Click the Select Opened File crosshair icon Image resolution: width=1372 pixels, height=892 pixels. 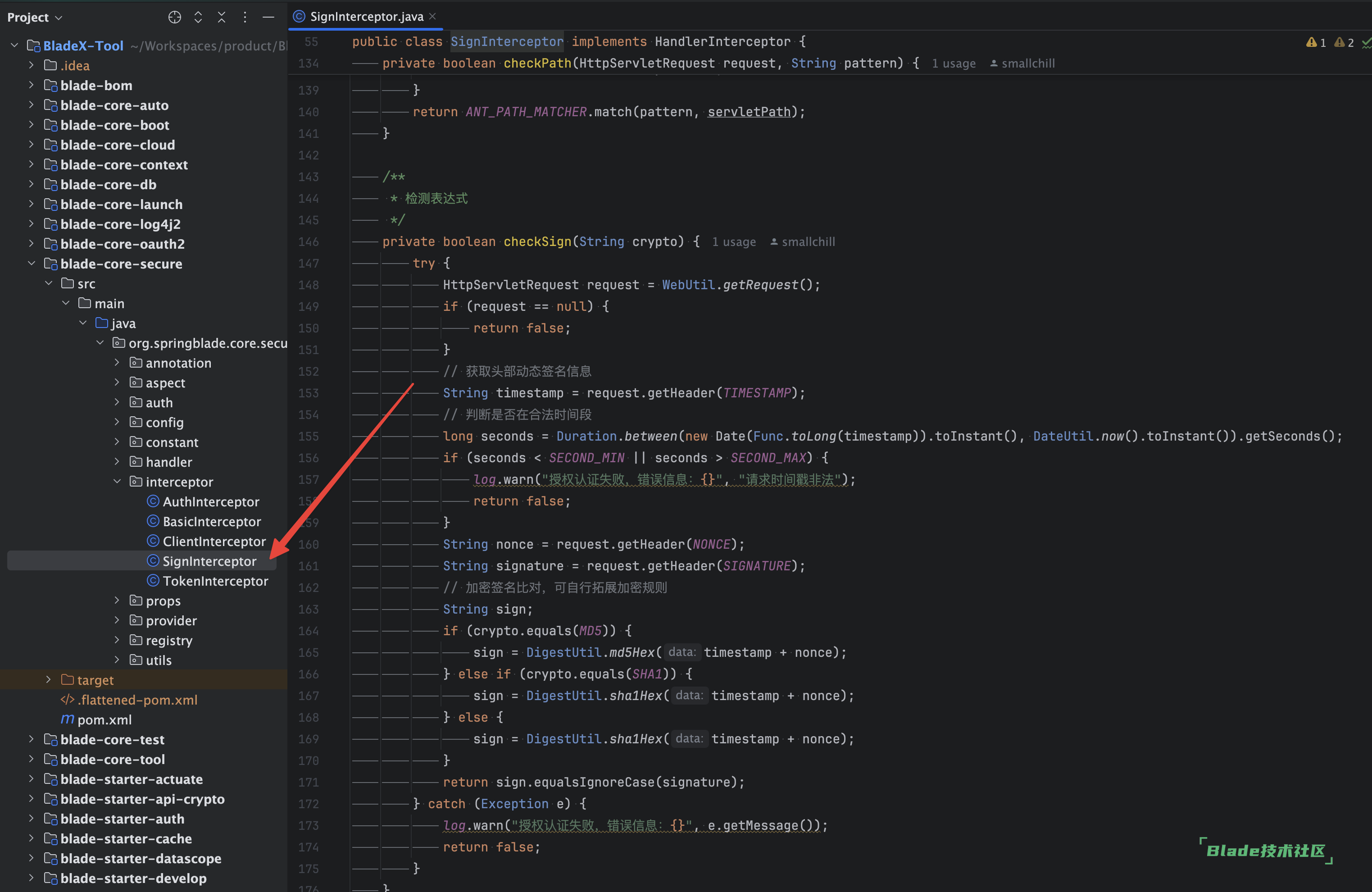175,17
